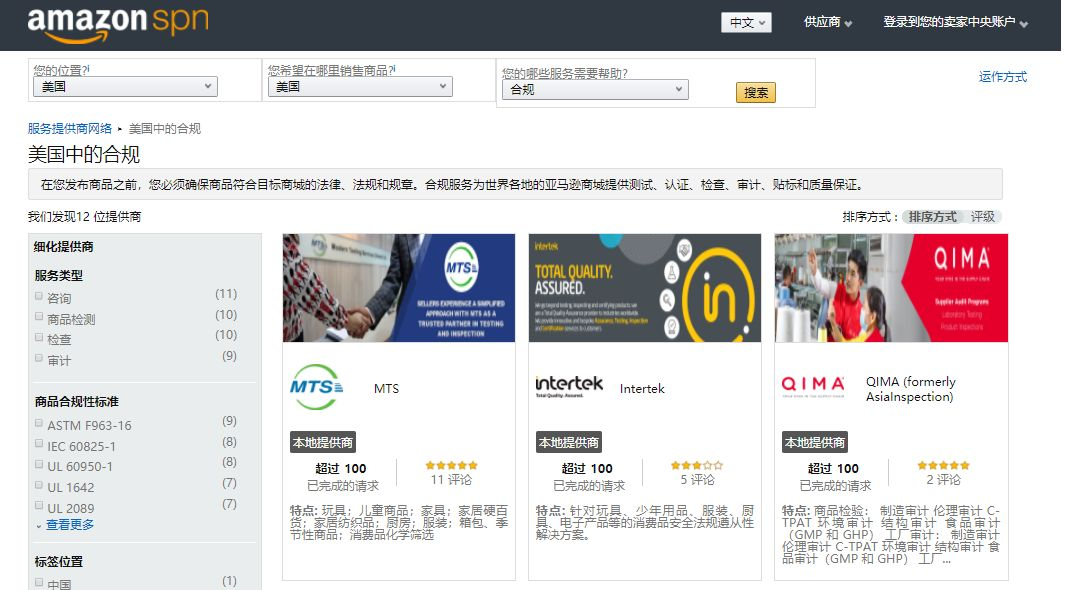Open the 运作方式 link
The image size is (1067, 590).
pos(1002,77)
